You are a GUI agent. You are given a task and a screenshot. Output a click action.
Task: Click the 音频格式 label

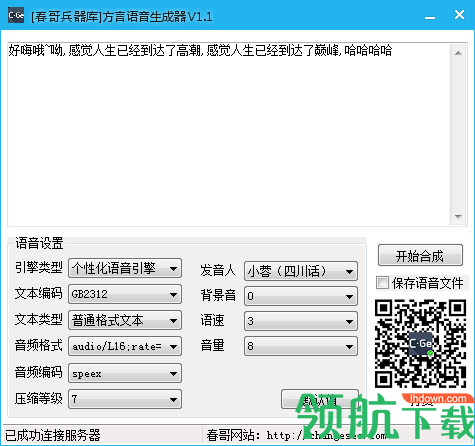pos(39,345)
